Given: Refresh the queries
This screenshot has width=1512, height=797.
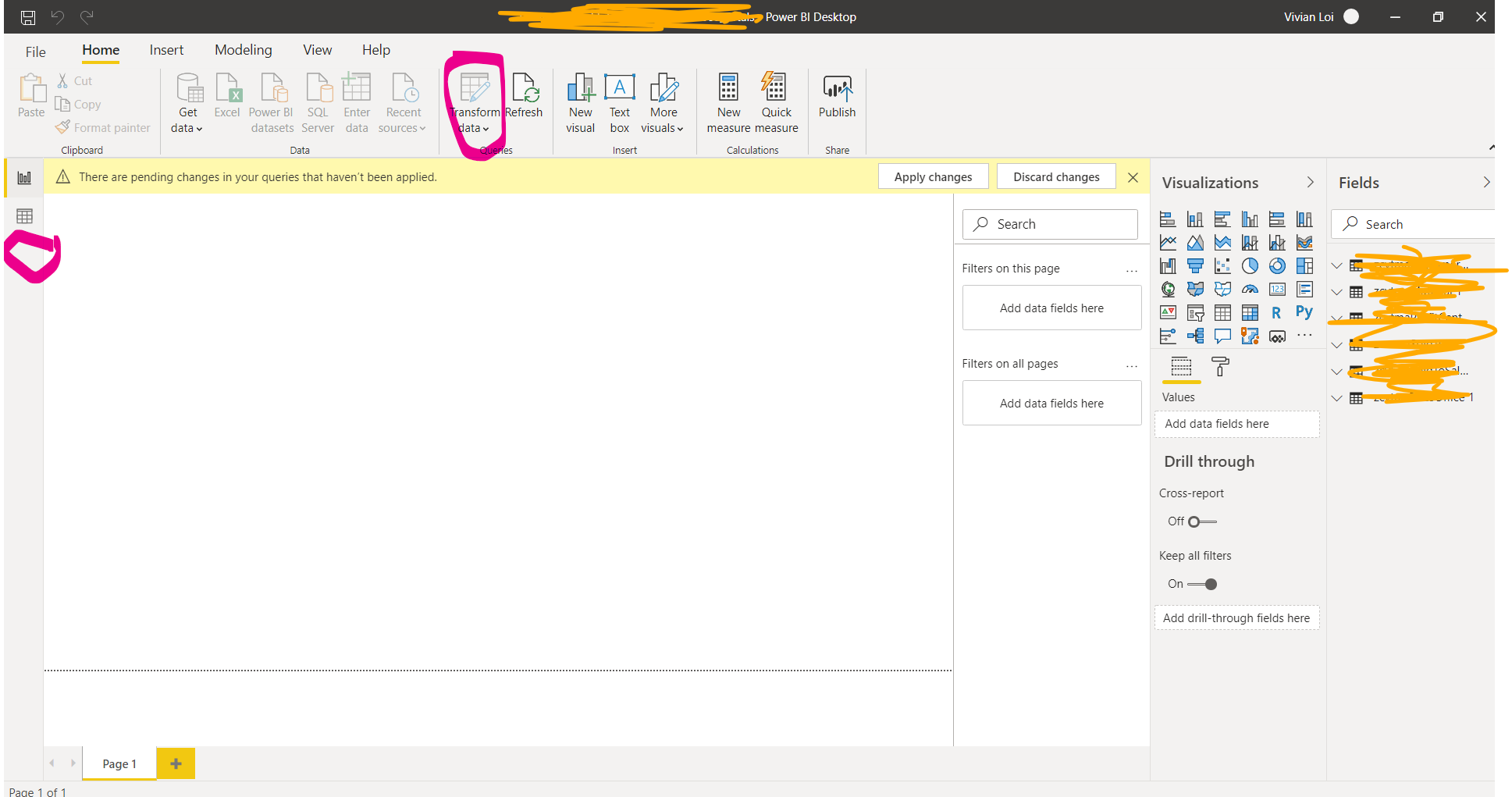Looking at the screenshot, I should point(524,95).
